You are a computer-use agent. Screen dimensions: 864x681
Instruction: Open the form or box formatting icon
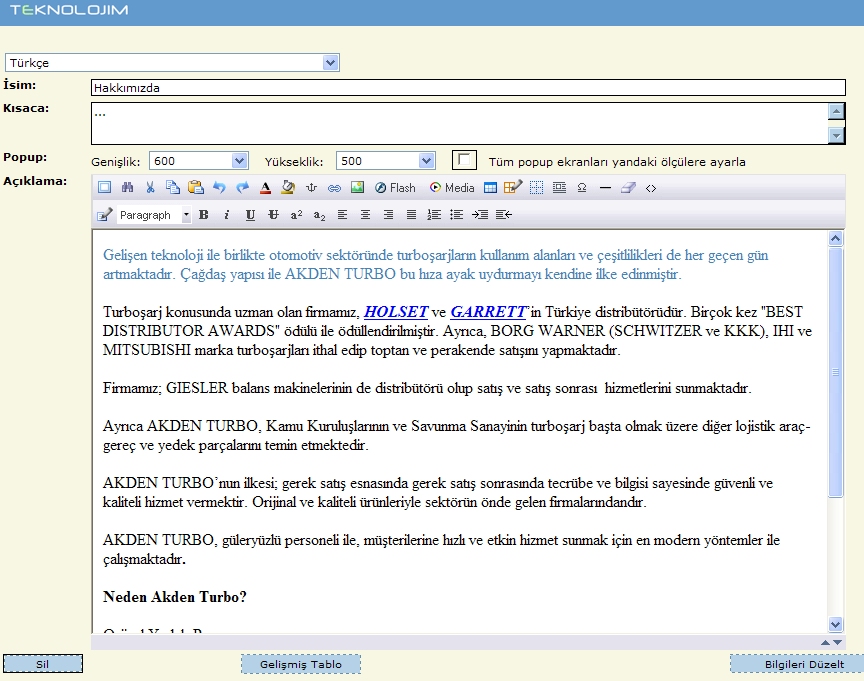559,188
